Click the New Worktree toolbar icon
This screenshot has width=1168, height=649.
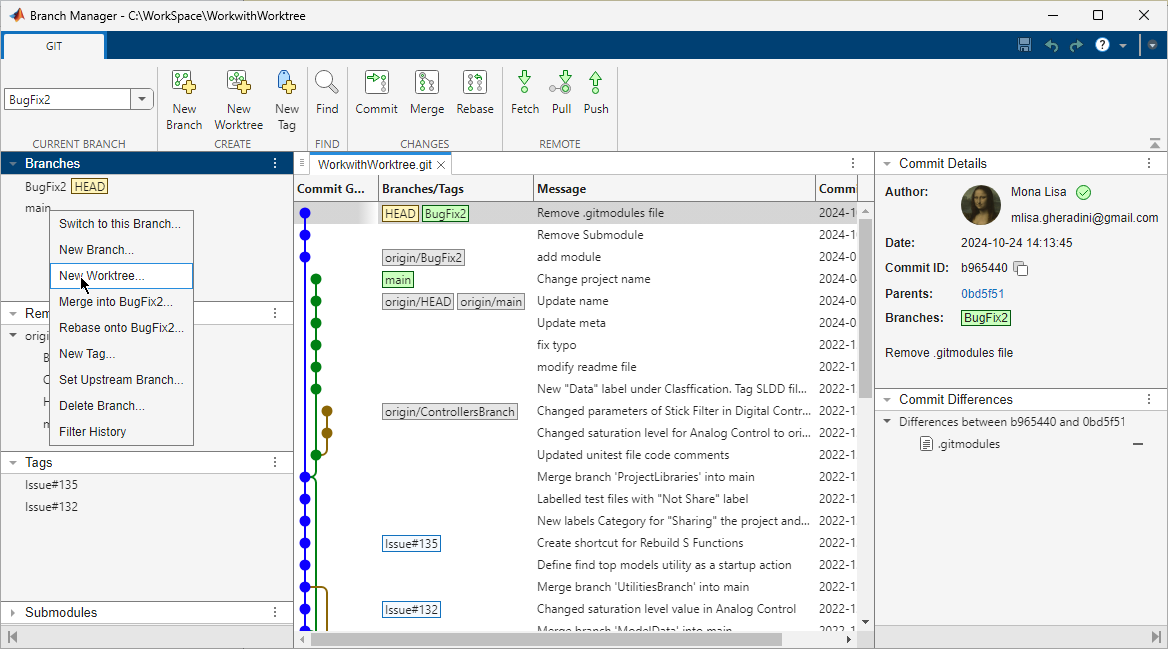coord(238,99)
